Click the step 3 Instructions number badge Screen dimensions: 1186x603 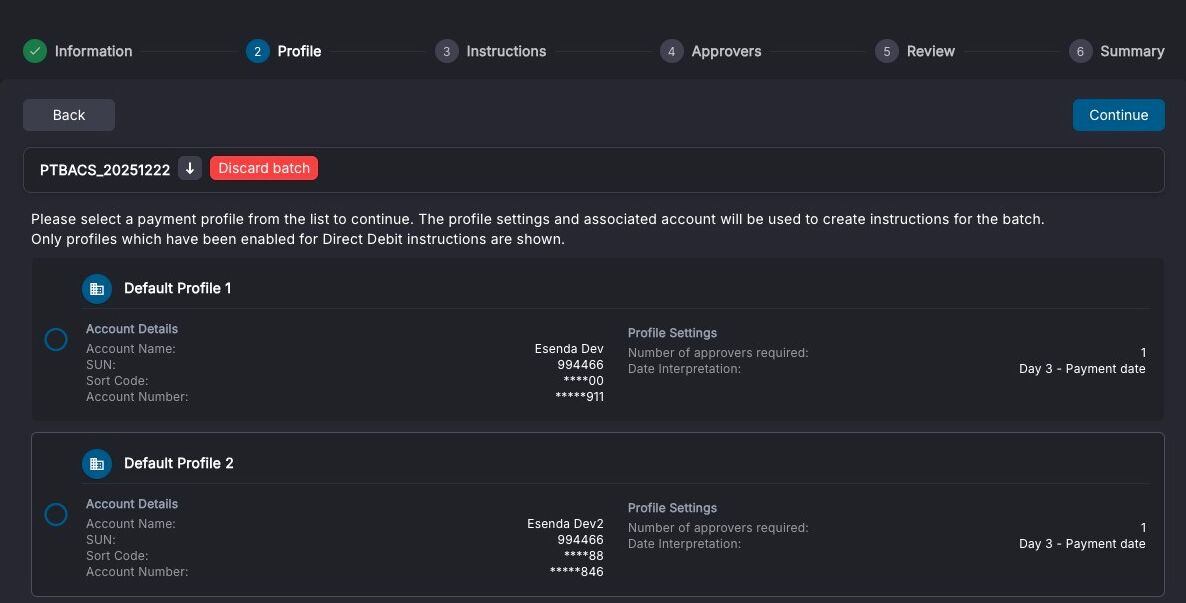(x=447, y=51)
